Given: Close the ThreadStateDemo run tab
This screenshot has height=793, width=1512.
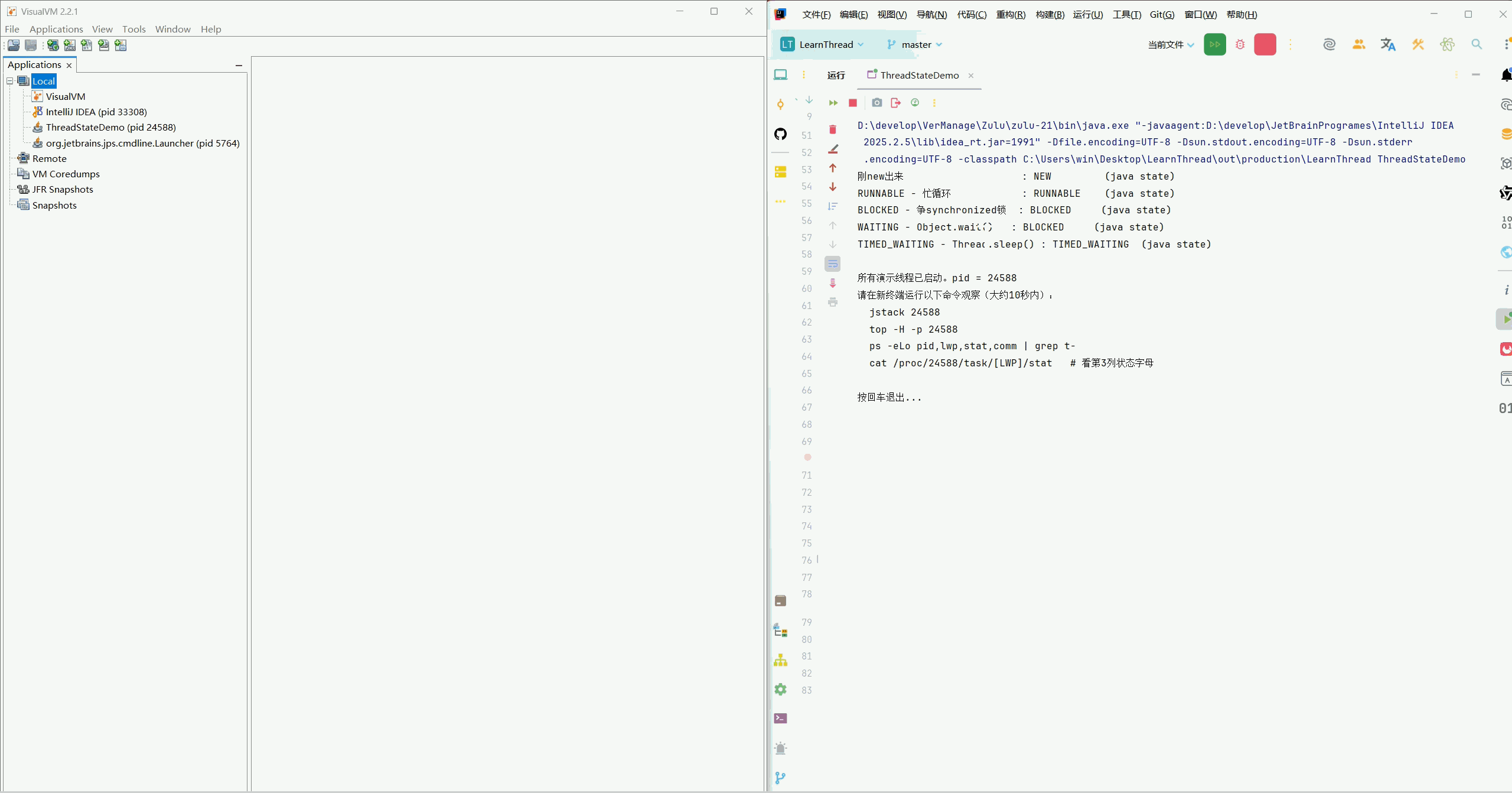Looking at the screenshot, I should click(971, 76).
